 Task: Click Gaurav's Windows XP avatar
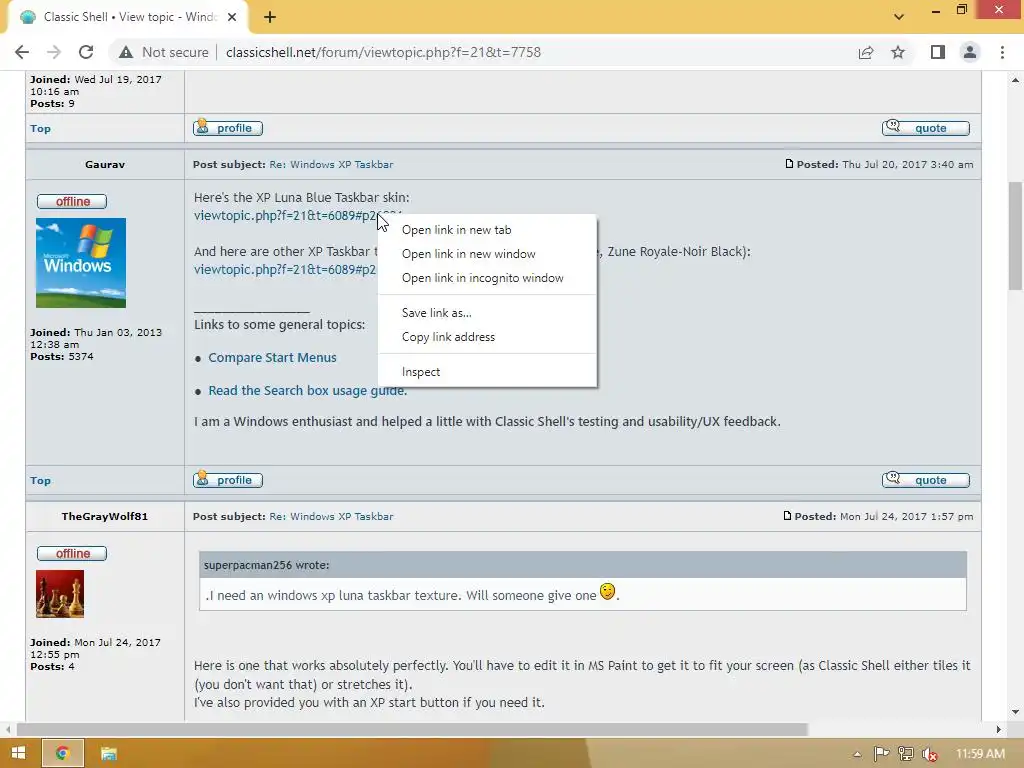[x=81, y=263]
